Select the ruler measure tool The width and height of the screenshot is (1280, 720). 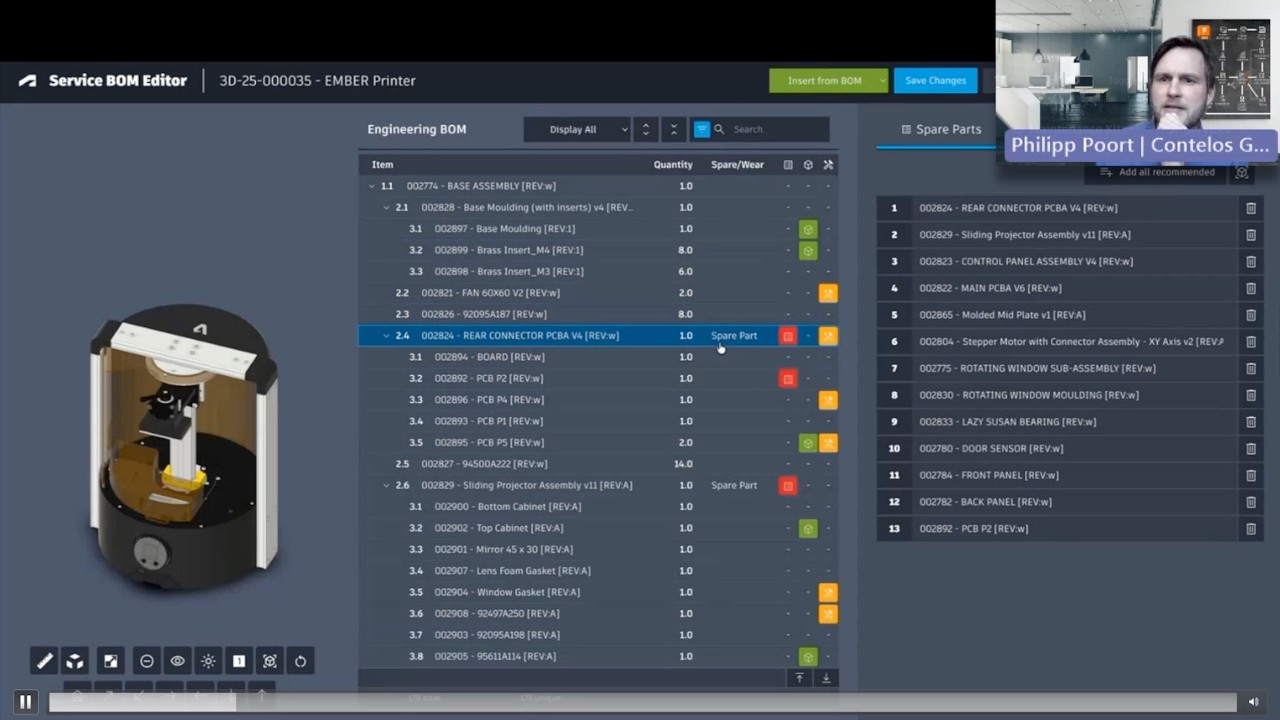tap(45, 661)
